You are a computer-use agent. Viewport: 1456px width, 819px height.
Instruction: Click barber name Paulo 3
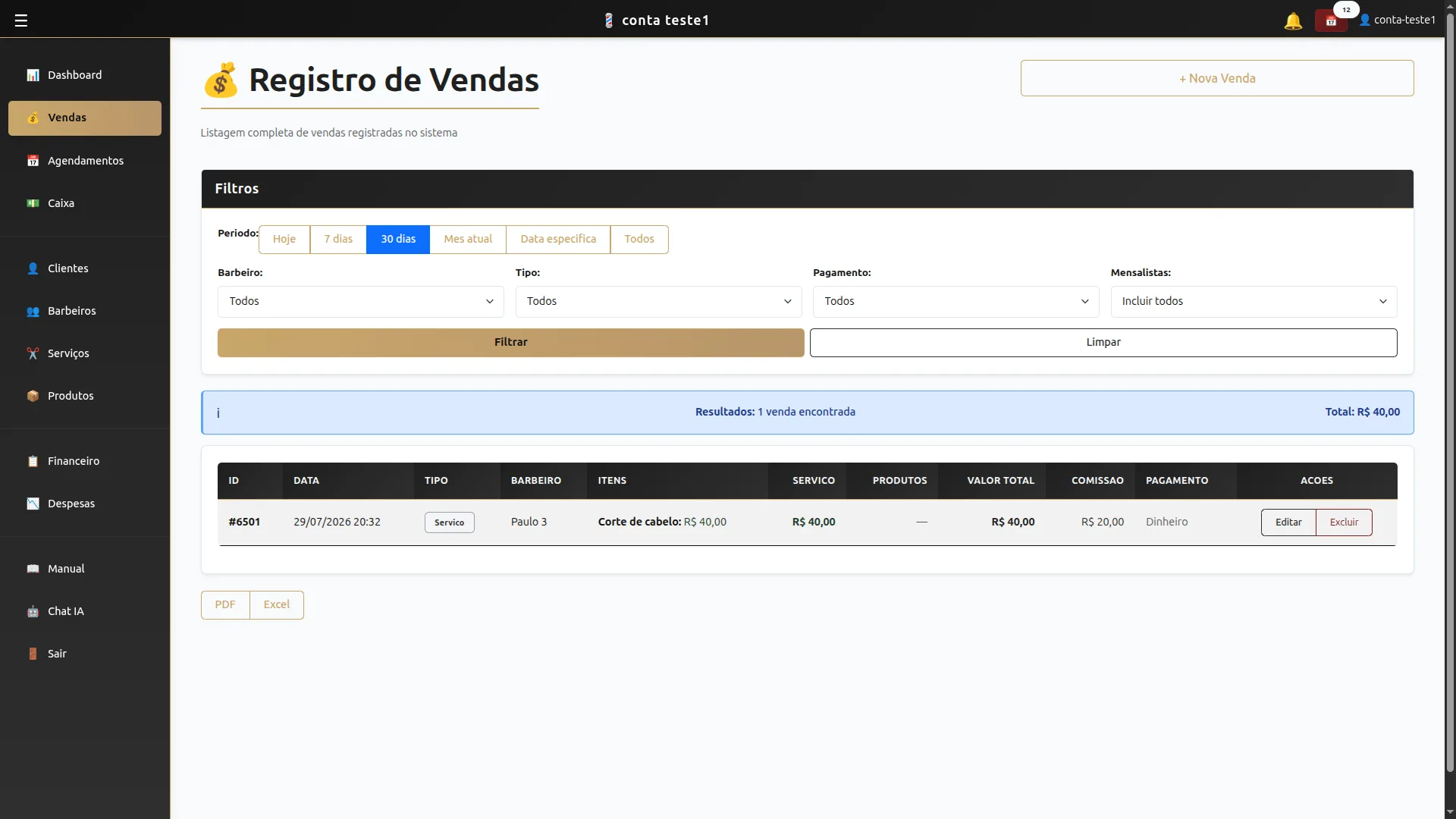[x=529, y=522]
